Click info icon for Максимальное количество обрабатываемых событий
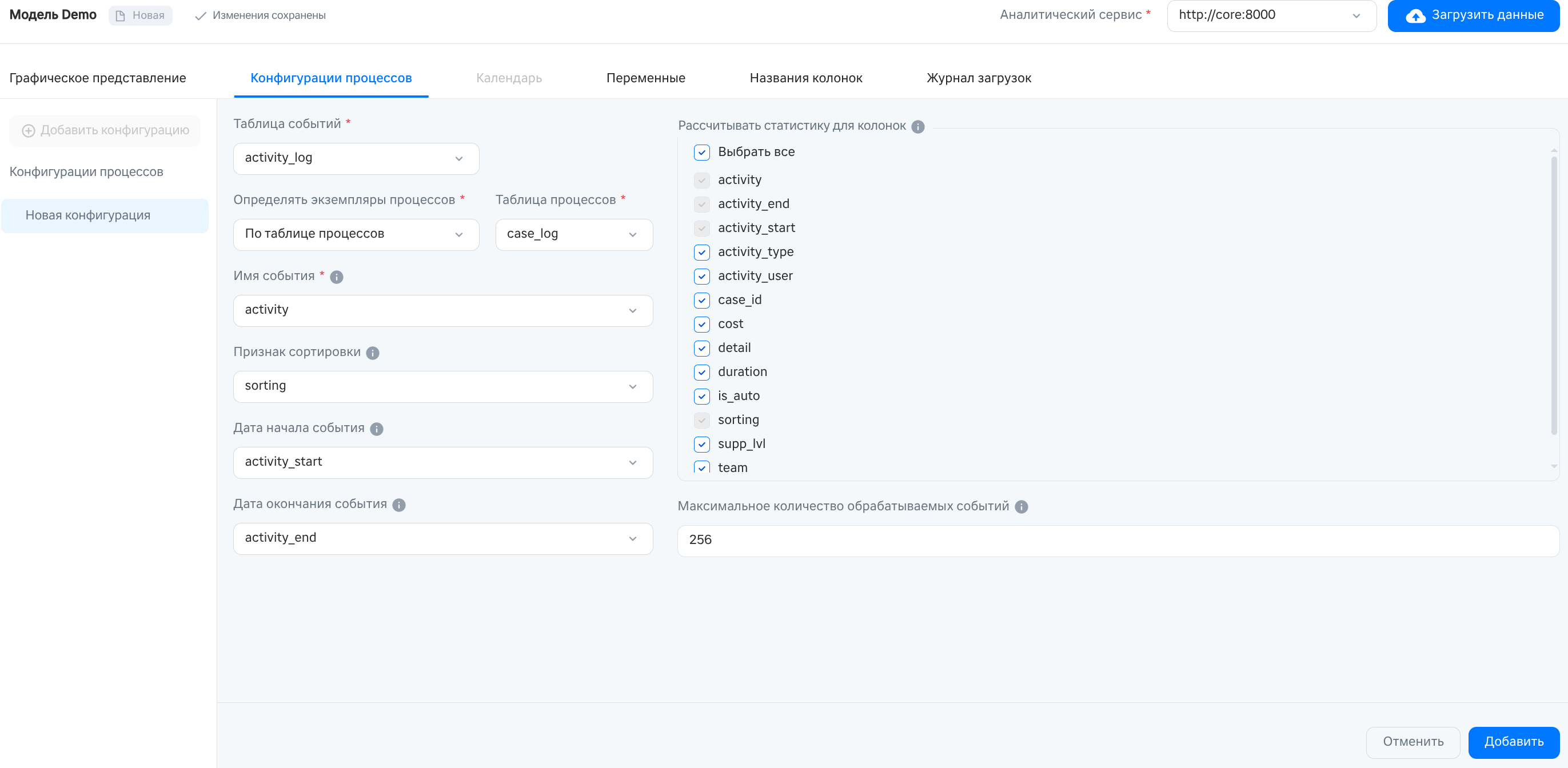1568x768 pixels. point(1022,507)
